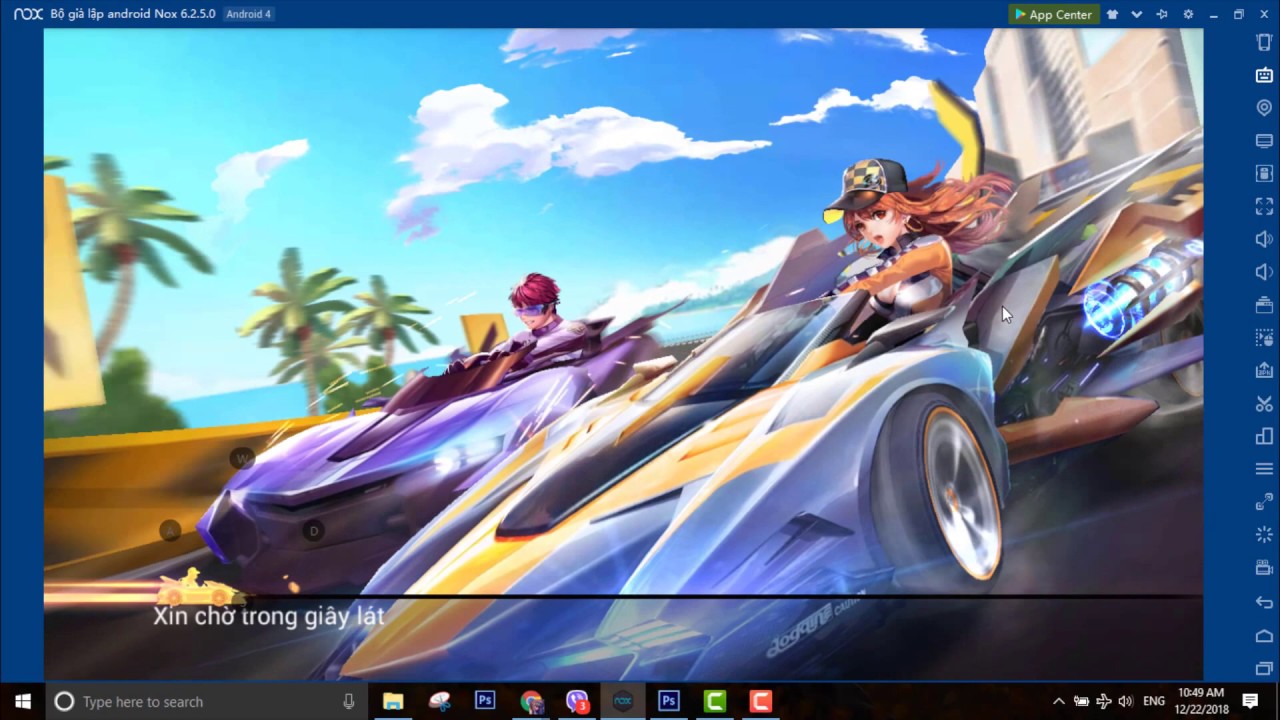Viewport: 1280px width, 720px height.
Task: Click the volume down speaker icon in Nox sidebar
Action: [x=1264, y=272]
